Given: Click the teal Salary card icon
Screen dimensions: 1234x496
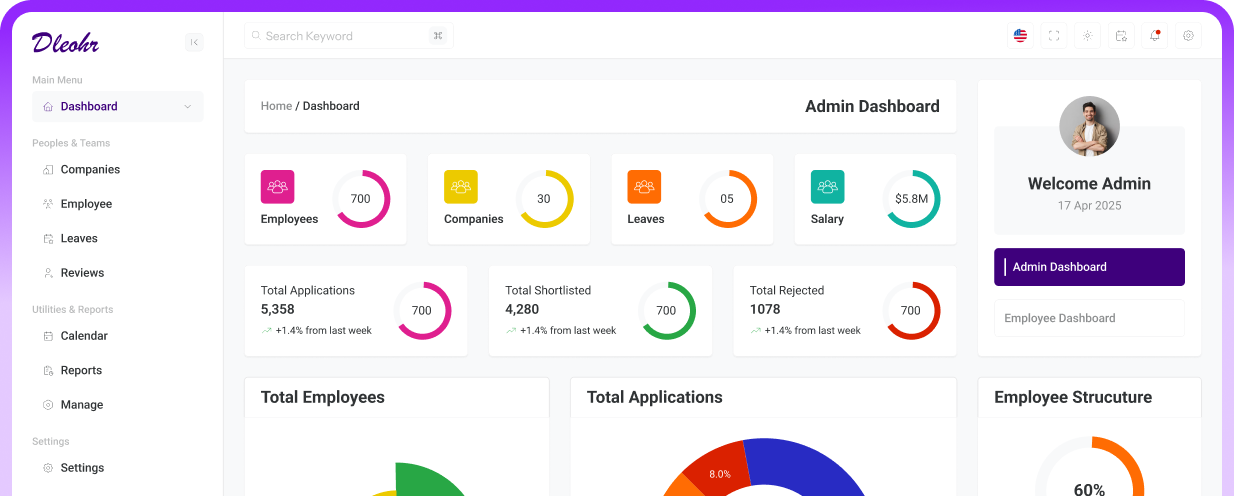Looking at the screenshot, I should (x=828, y=187).
